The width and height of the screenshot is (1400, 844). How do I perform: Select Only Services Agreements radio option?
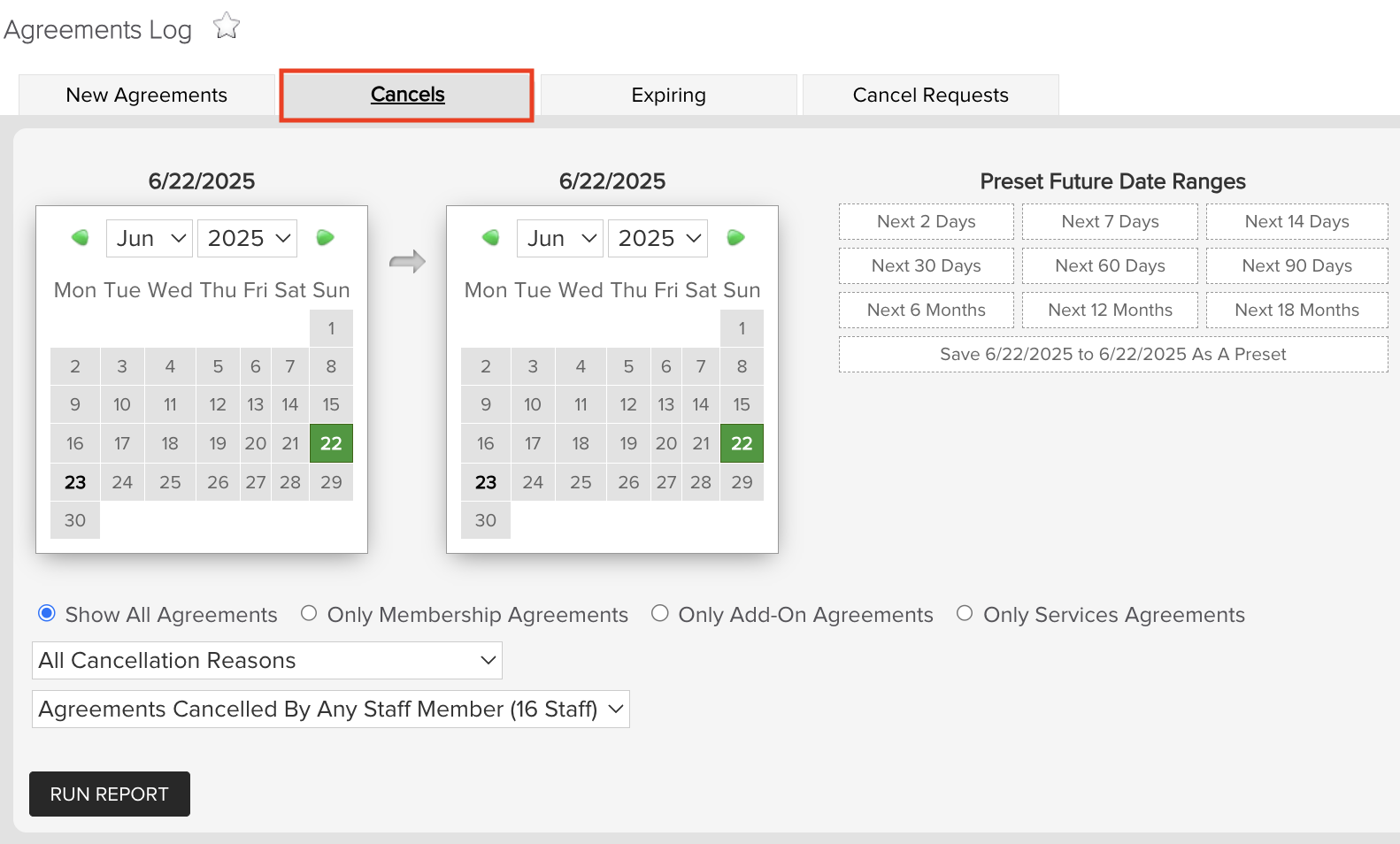965,613
